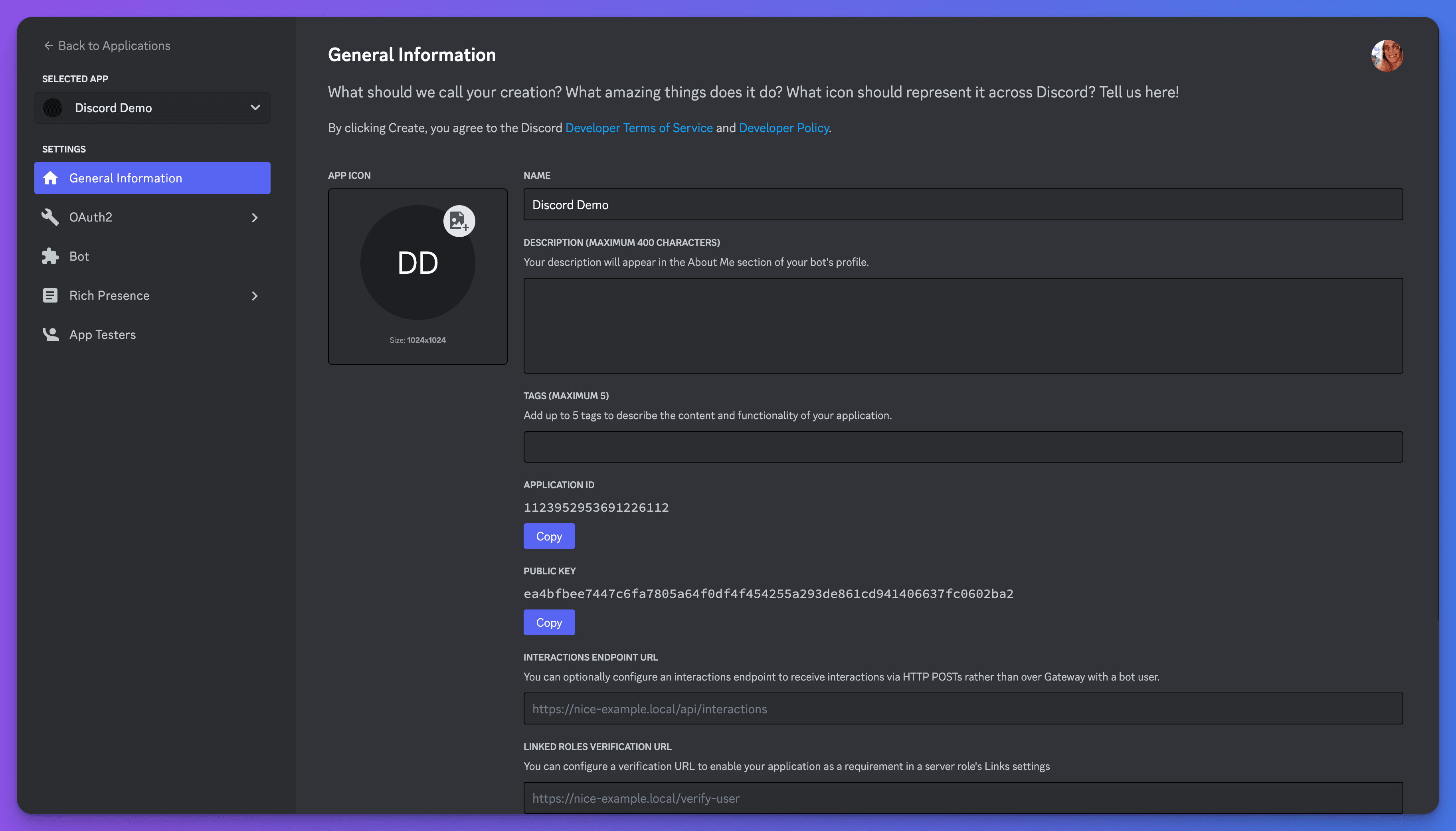Click into the Description text area

point(963,326)
